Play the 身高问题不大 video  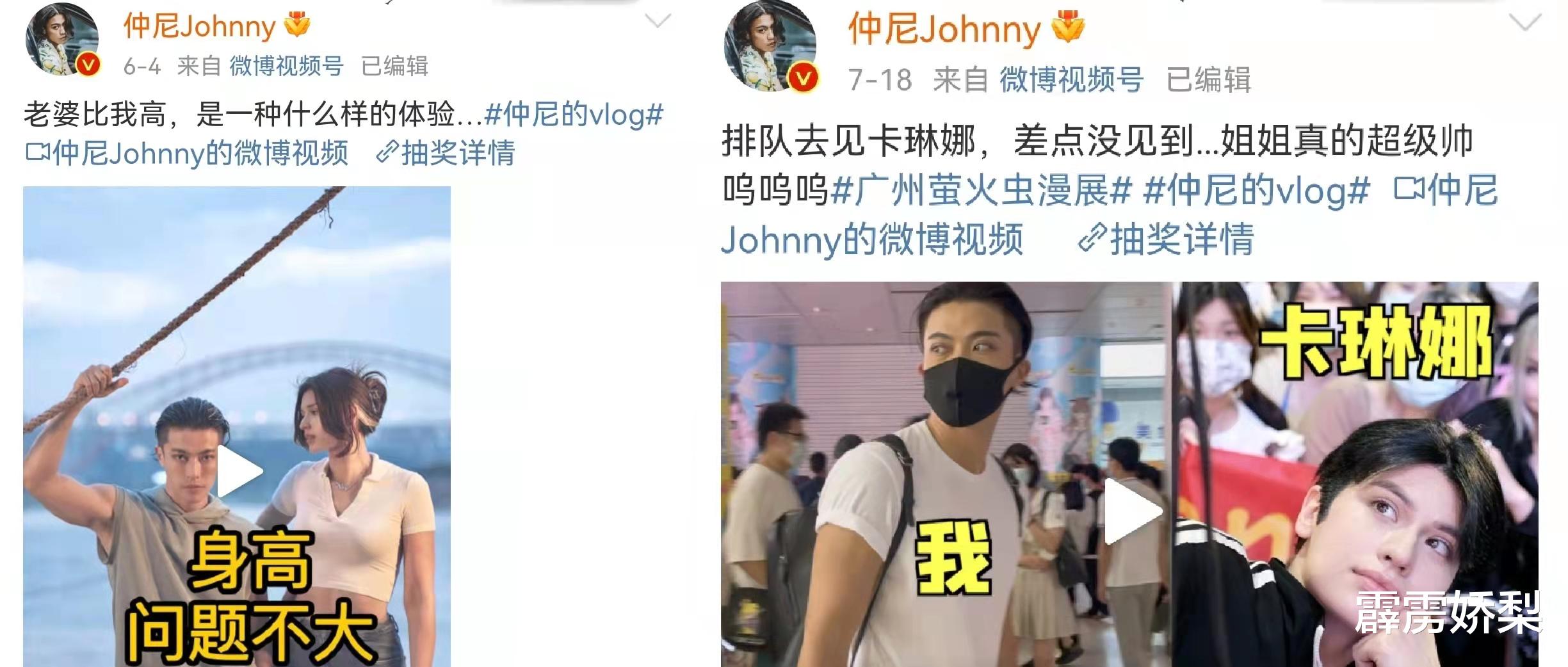pyautogui.click(x=239, y=471)
